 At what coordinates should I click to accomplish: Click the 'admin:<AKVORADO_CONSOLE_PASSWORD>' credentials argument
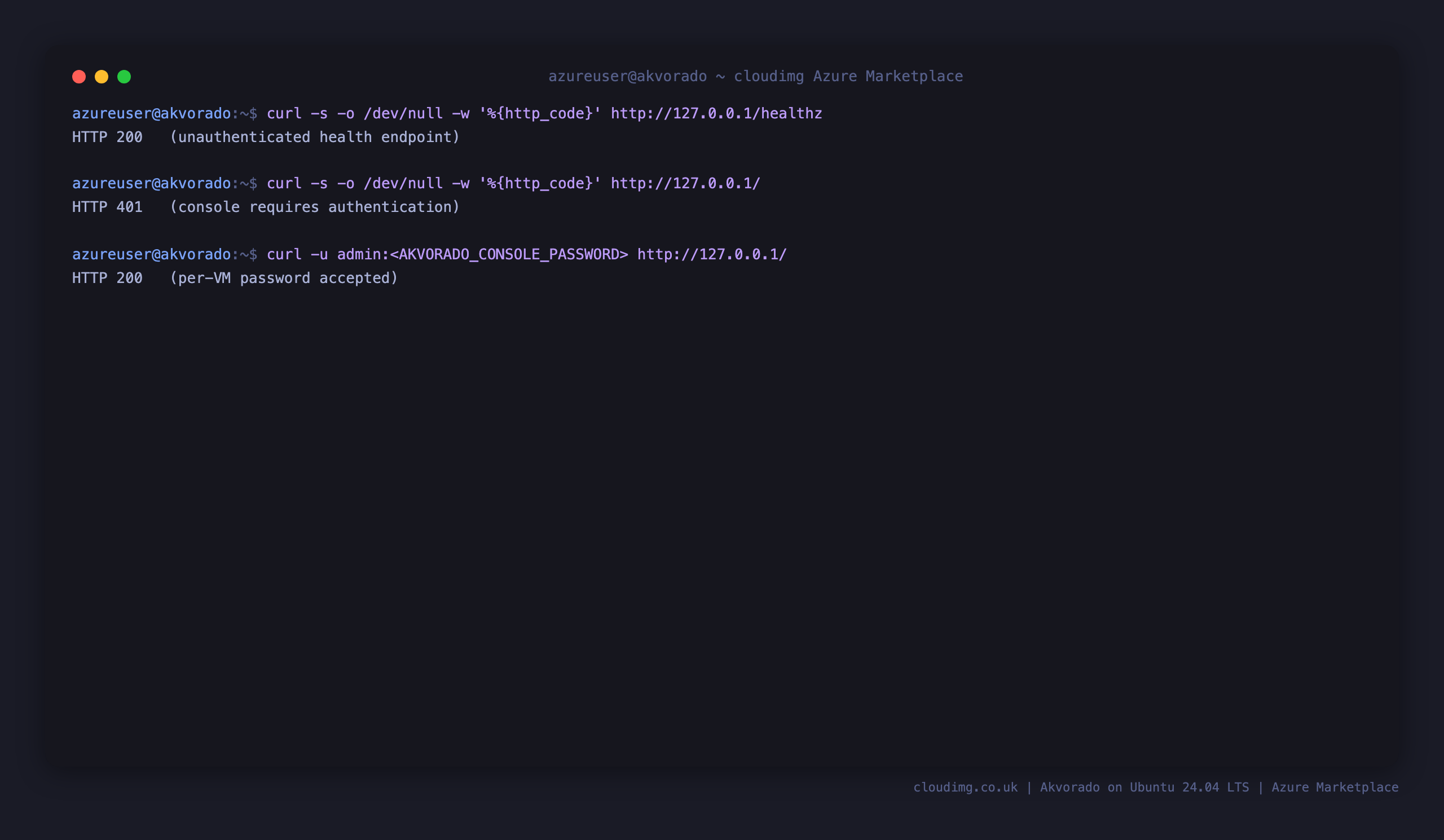click(482, 254)
